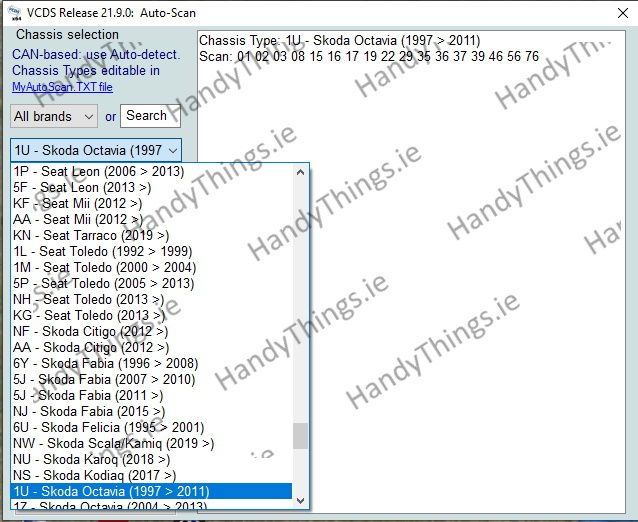Select NH - Seat Toledo (2013 >)
Viewport: 638px width, 522px height.
pyautogui.click(x=151, y=299)
